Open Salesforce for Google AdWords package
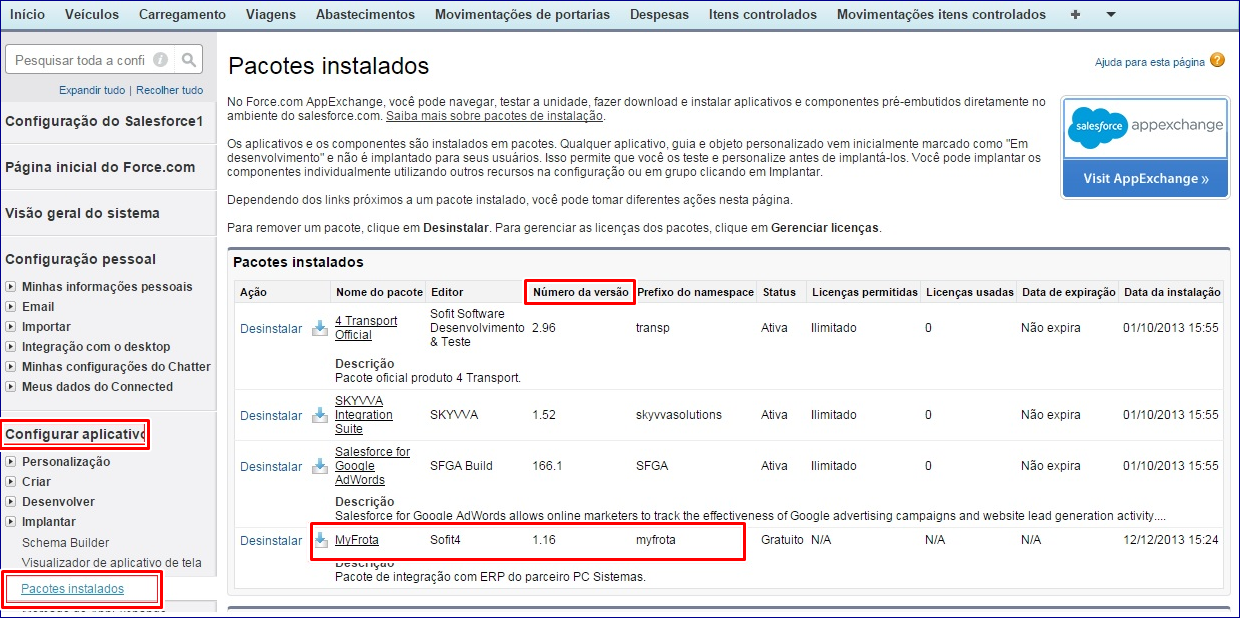 (x=372, y=466)
